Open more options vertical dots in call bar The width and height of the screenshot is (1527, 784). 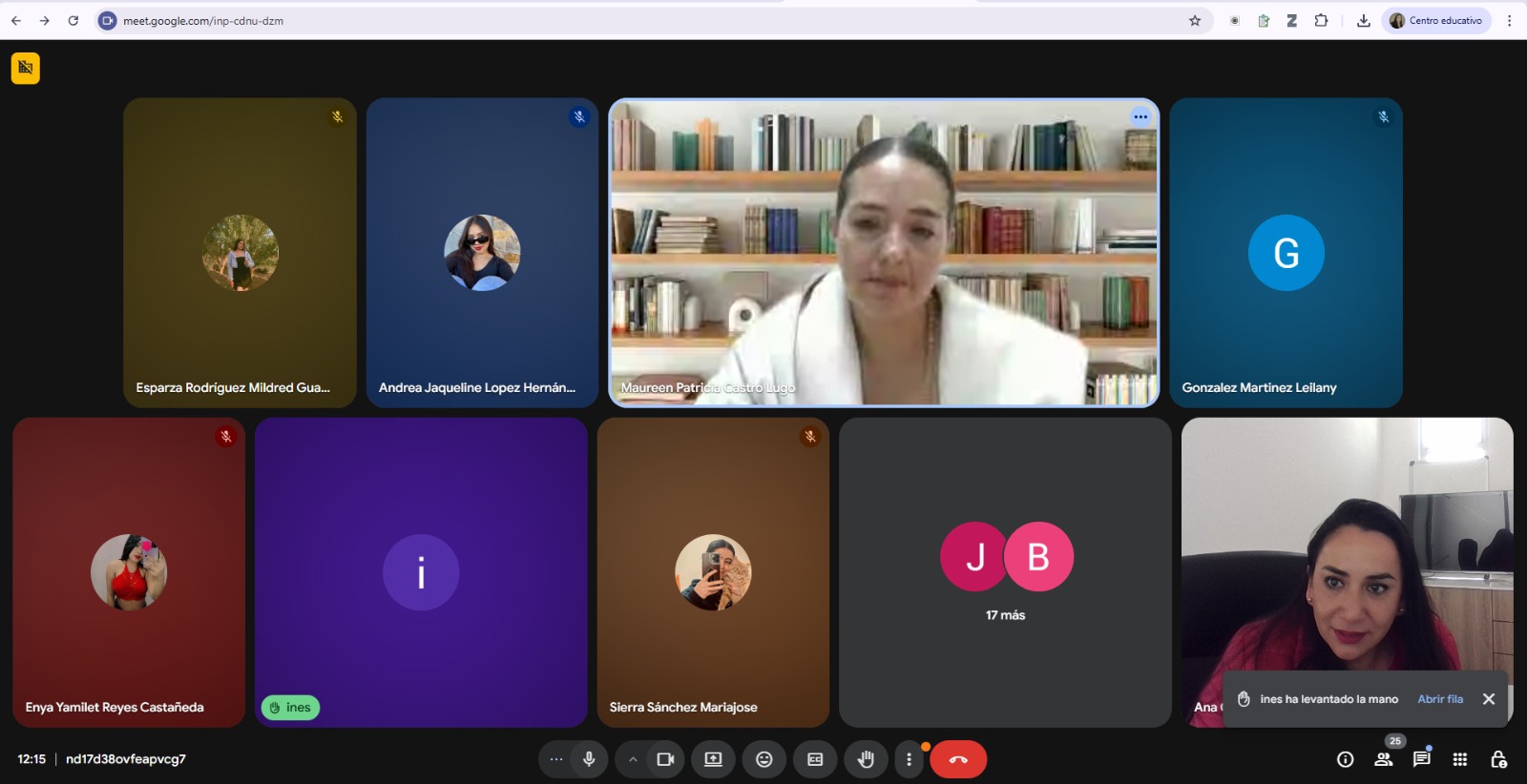pyautogui.click(x=909, y=759)
